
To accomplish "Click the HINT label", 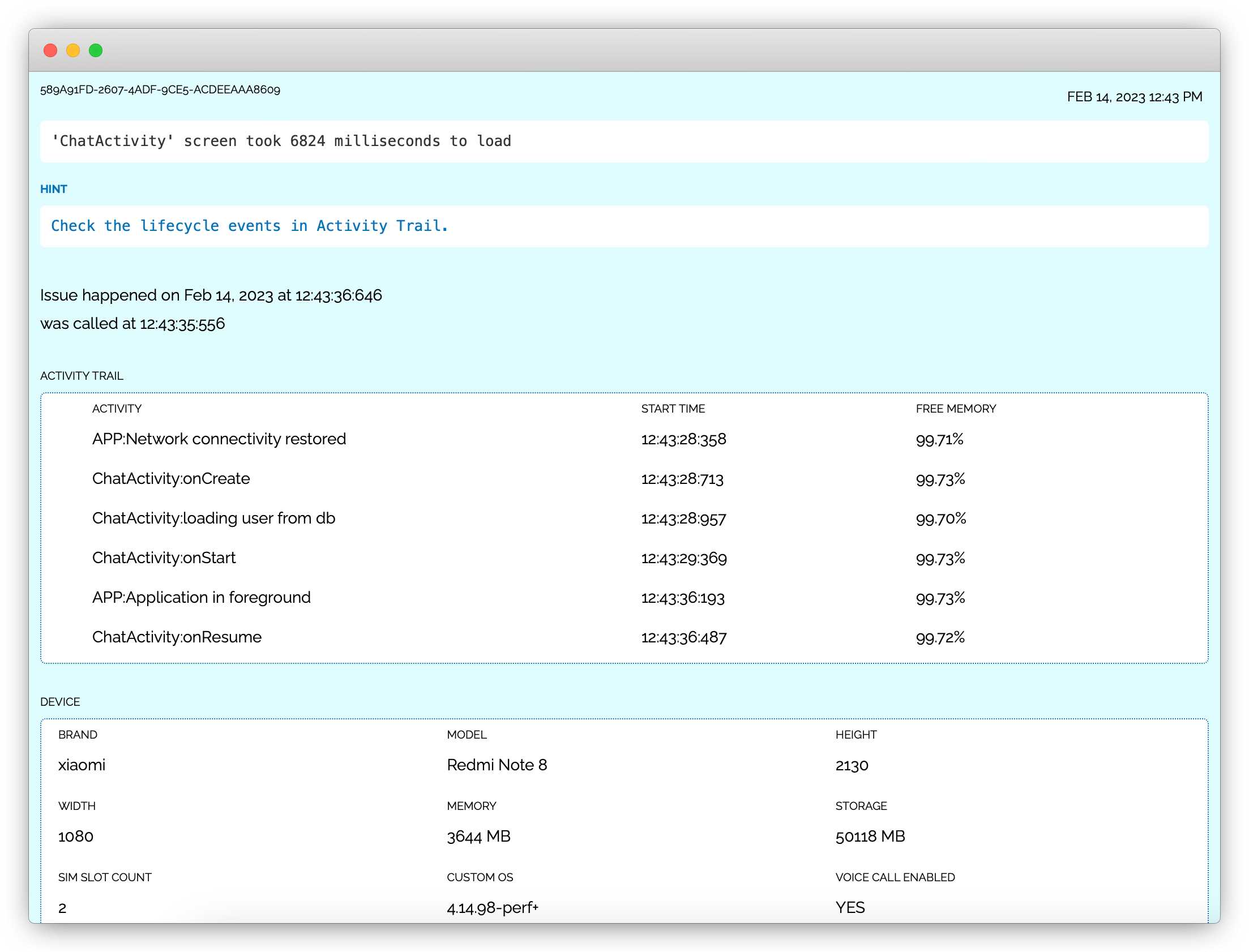I will 53,189.
